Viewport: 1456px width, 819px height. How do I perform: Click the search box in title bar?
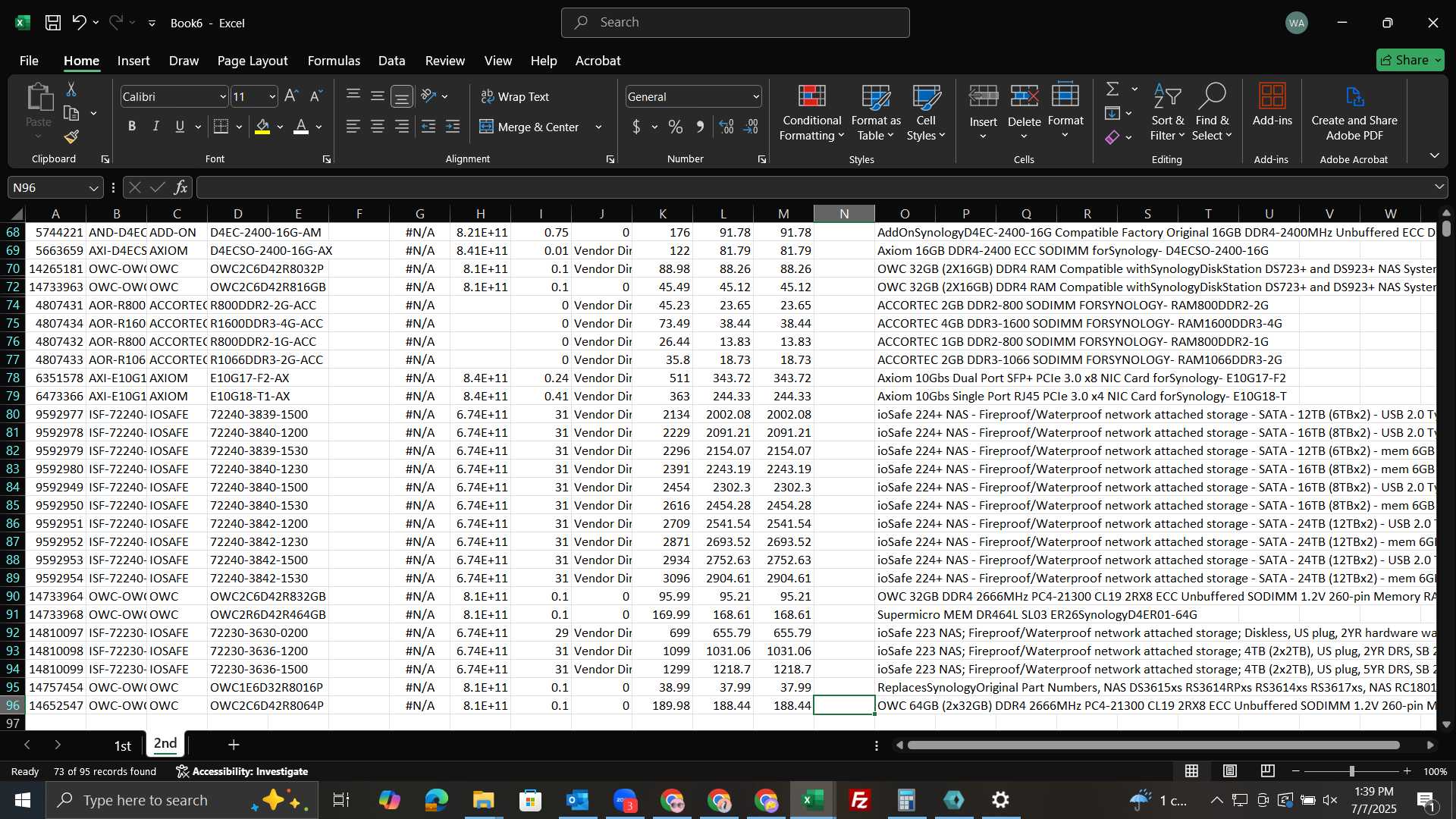[x=736, y=23]
